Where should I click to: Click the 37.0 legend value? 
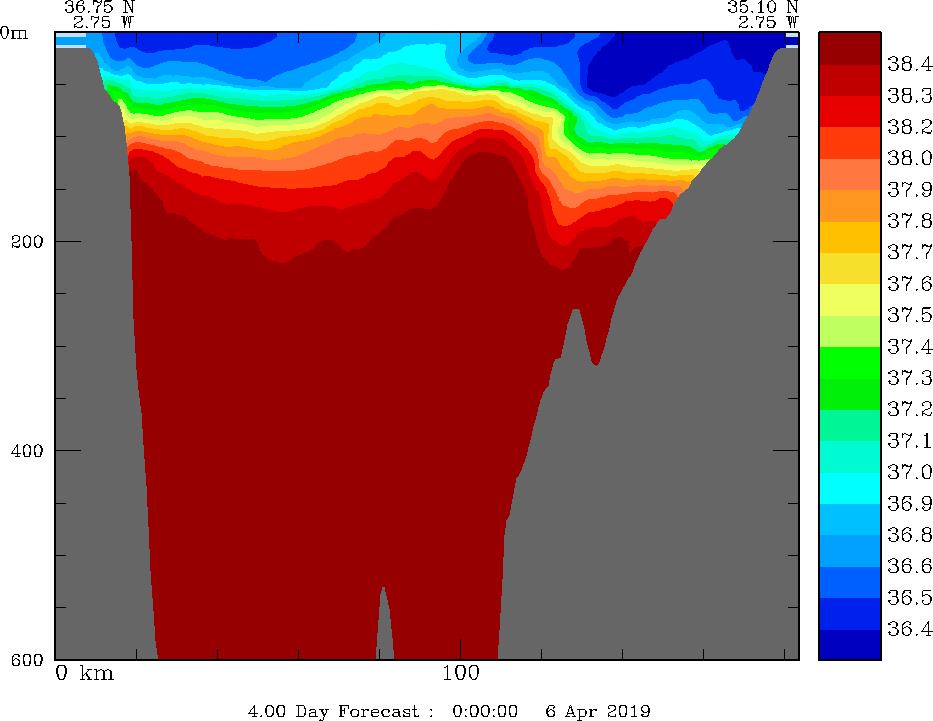point(909,473)
